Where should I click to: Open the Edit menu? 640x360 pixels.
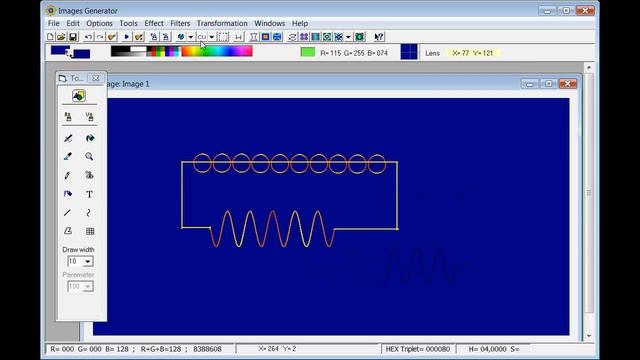(73, 23)
